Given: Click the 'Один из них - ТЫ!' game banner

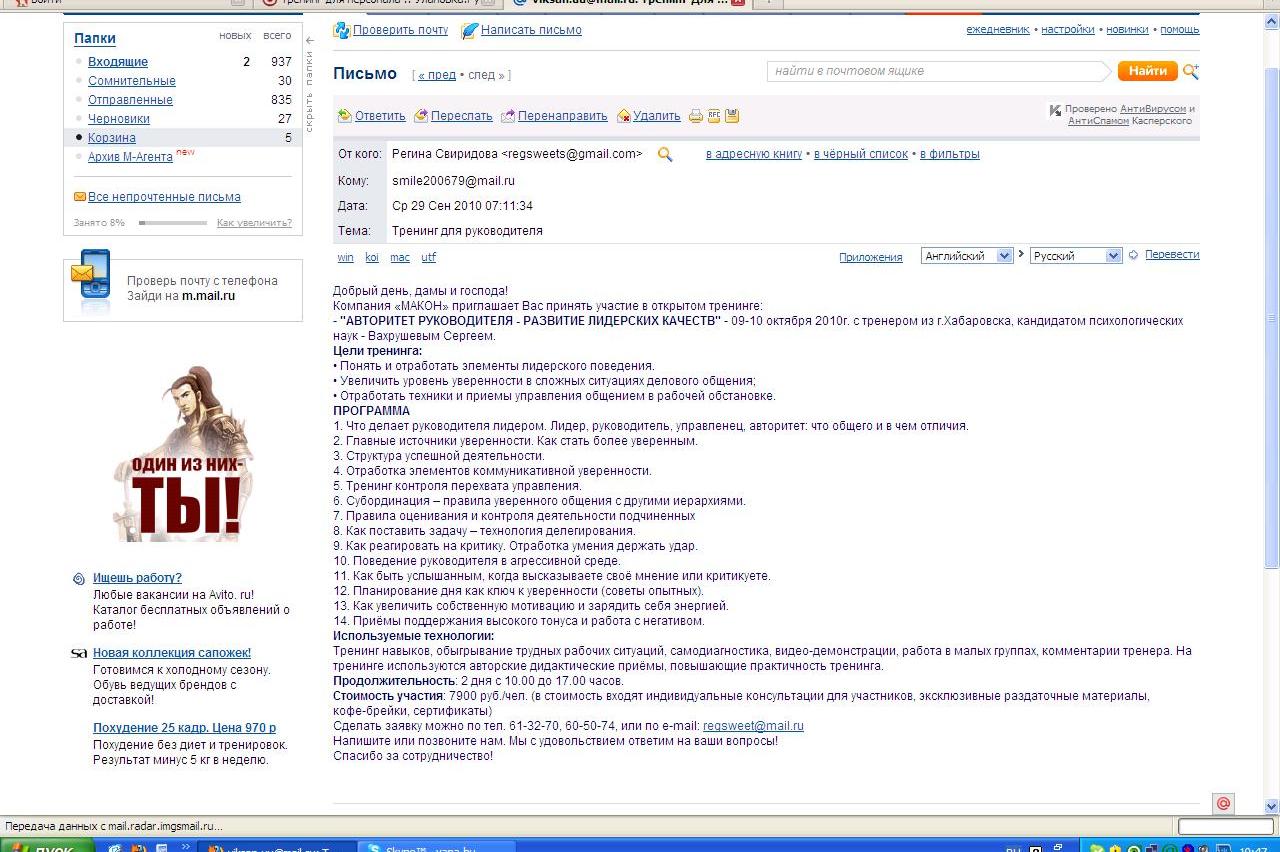Looking at the screenshot, I should tap(183, 454).
